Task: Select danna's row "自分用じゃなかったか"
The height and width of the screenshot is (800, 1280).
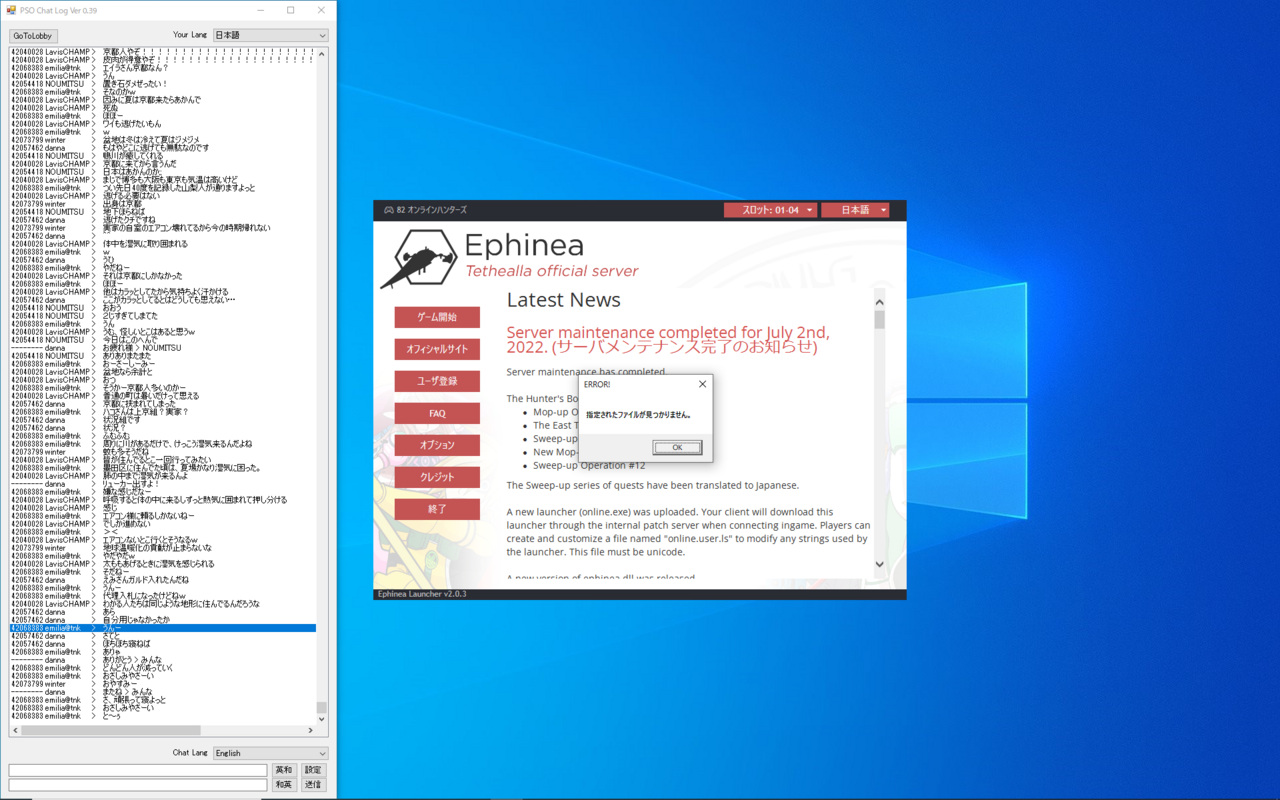Action: pyautogui.click(x=163, y=620)
